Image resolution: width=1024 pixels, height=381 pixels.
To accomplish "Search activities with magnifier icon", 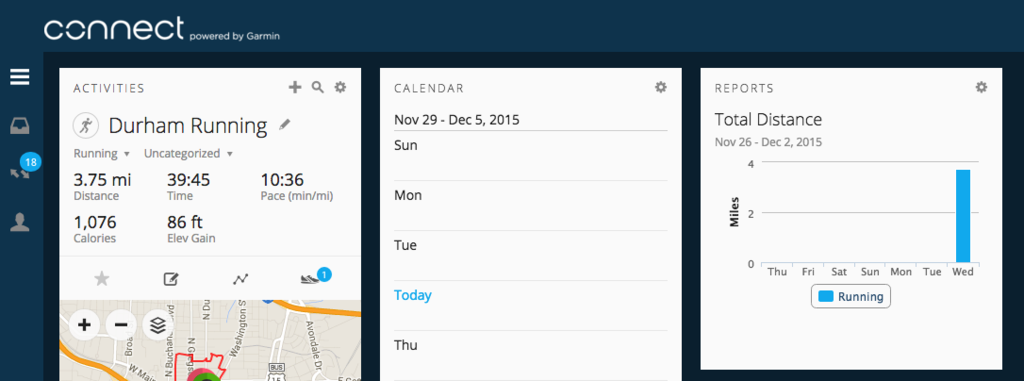I will [x=317, y=87].
